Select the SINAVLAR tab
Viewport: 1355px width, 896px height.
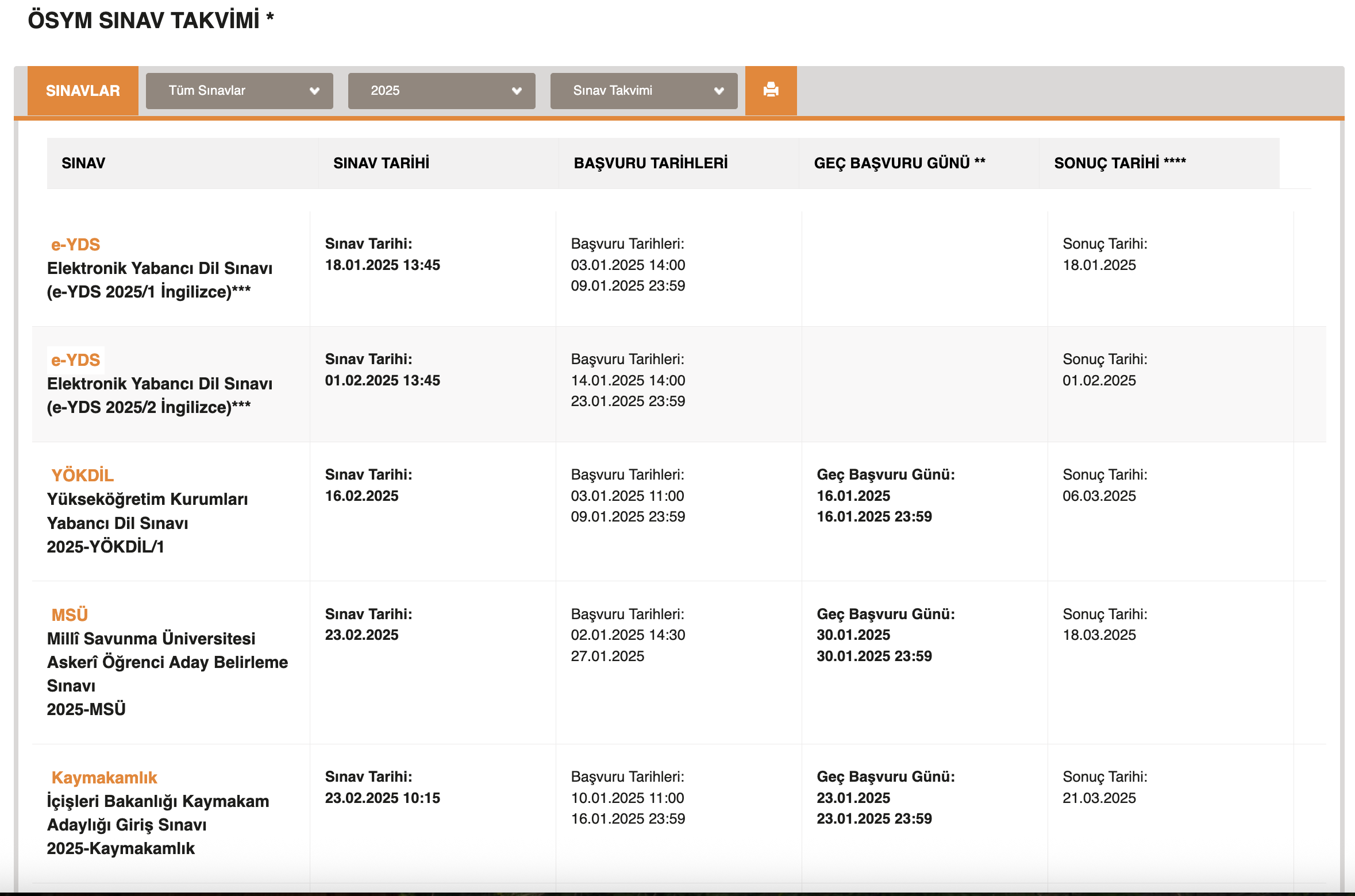pyautogui.click(x=83, y=91)
